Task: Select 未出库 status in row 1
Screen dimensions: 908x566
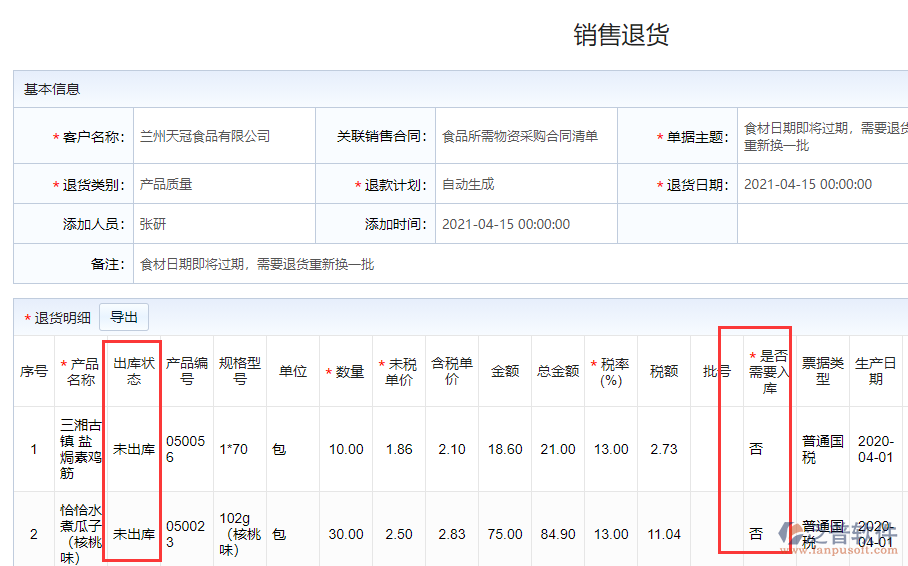Action: point(133,449)
